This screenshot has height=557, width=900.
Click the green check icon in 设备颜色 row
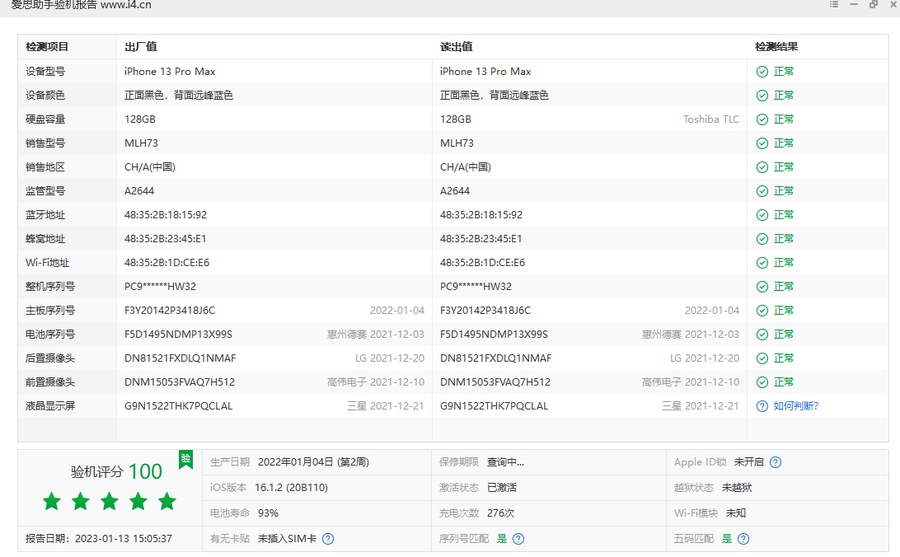point(762,96)
